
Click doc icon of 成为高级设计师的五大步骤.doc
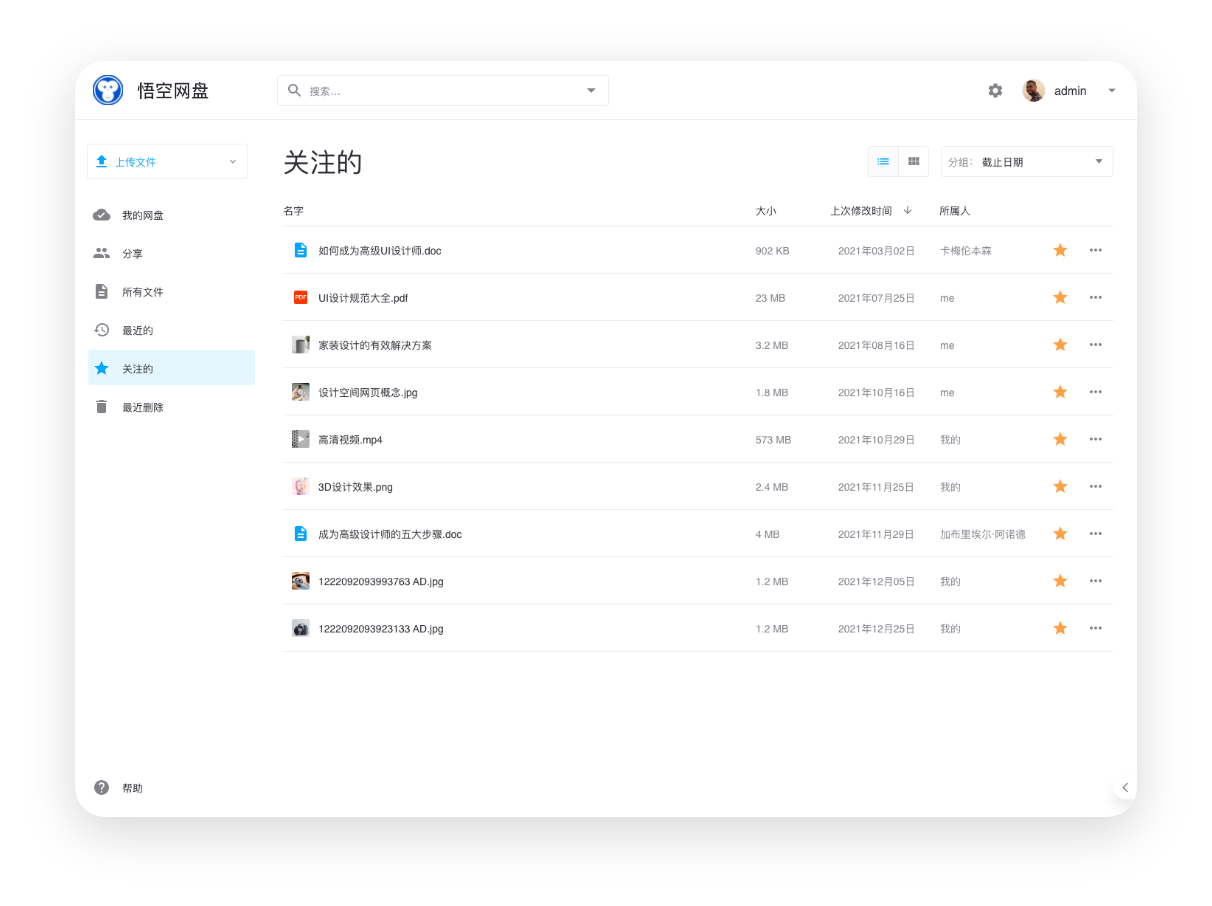(x=300, y=534)
